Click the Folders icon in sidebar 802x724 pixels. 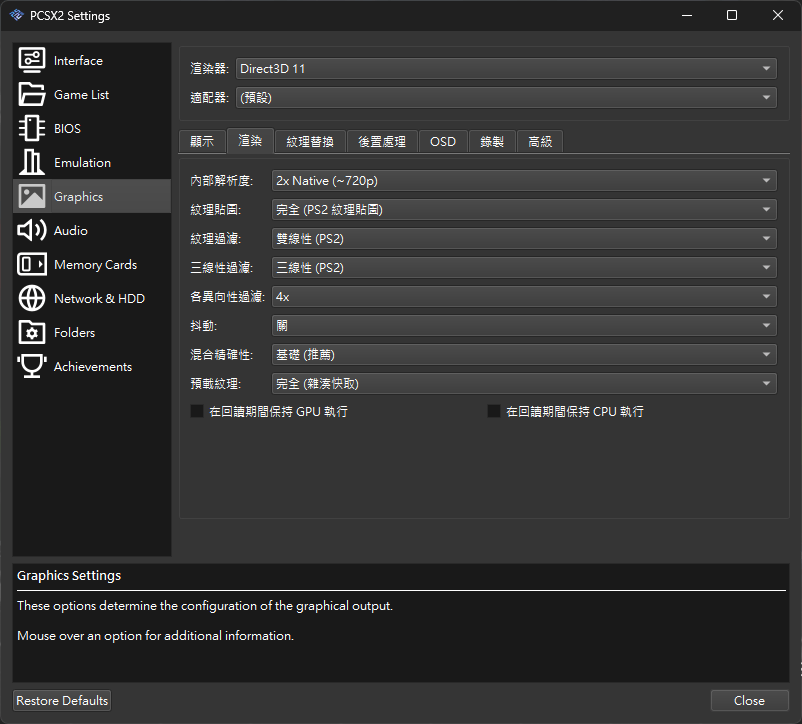click(32, 333)
